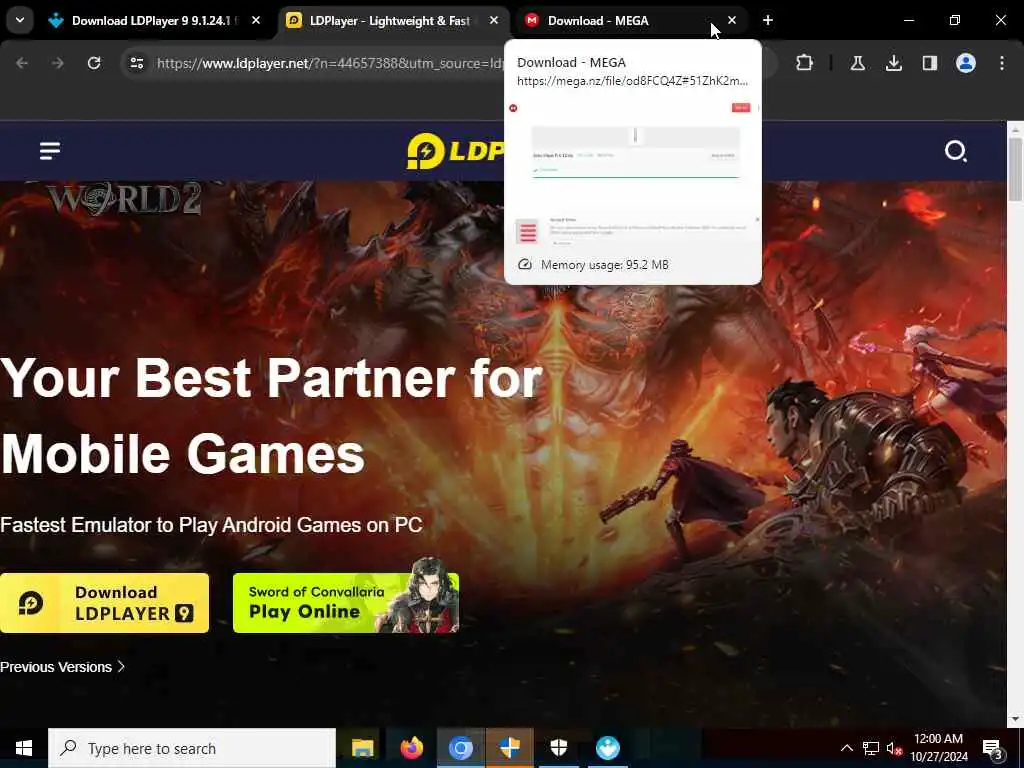Open the notification center icon
Screen dimensions: 1024x768
[x=993, y=748]
